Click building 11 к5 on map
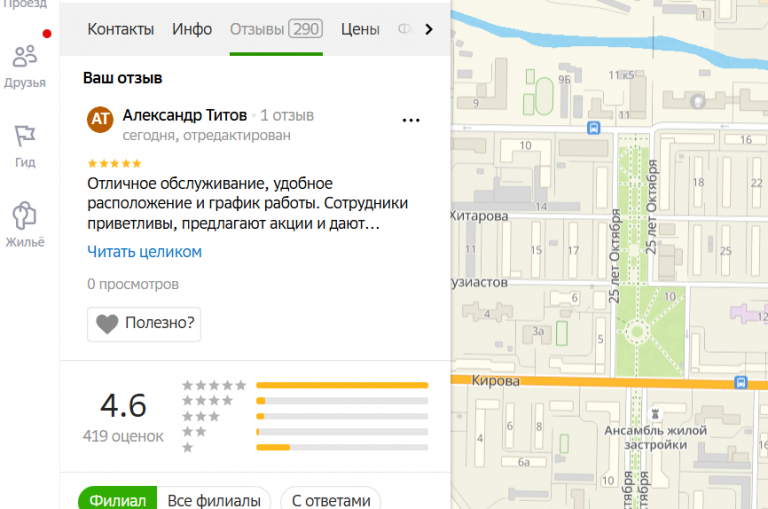Viewport: 768px width, 509px height. (621, 75)
